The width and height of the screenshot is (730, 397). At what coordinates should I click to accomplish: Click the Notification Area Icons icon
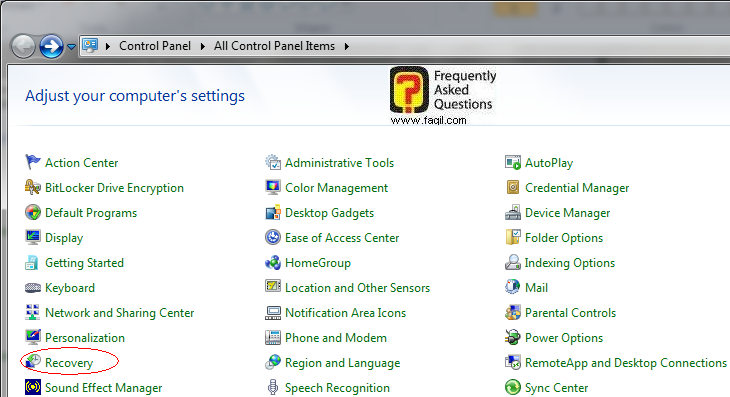tap(273, 313)
